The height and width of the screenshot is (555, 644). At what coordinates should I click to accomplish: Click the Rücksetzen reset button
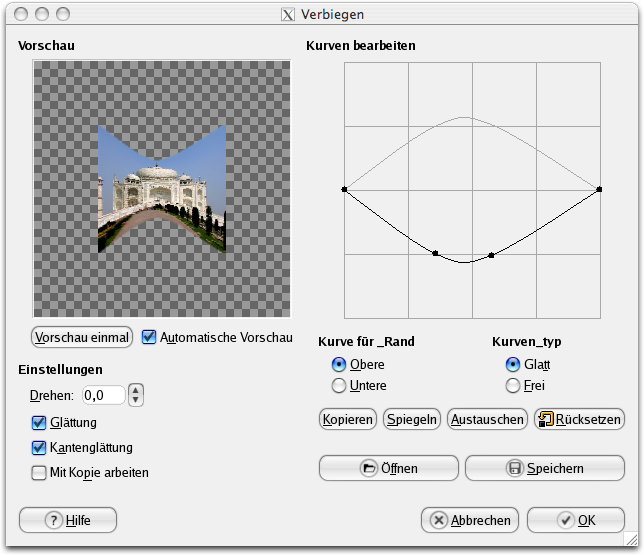click(x=580, y=419)
